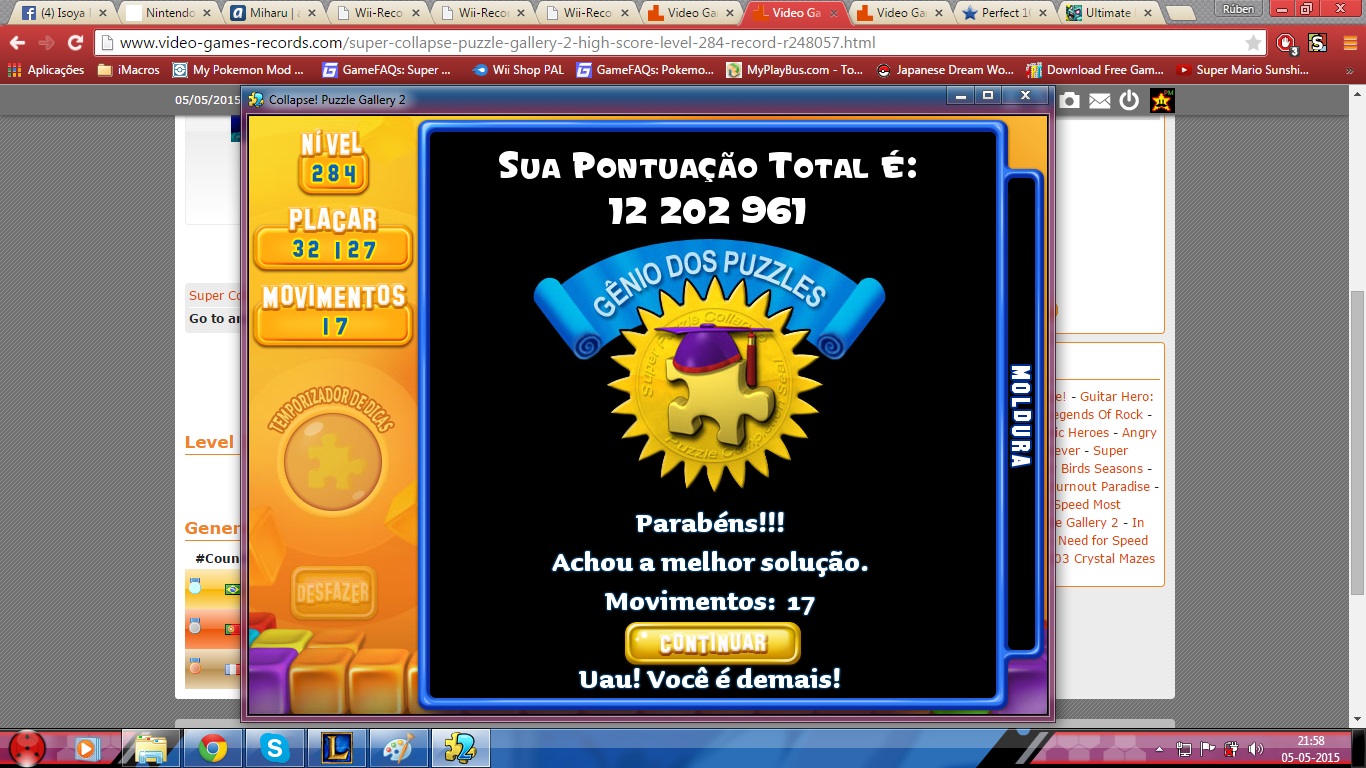The height and width of the screenshot is (768, 1366).
Task: Click the power icon in site header
Action: click(1129, 100)
